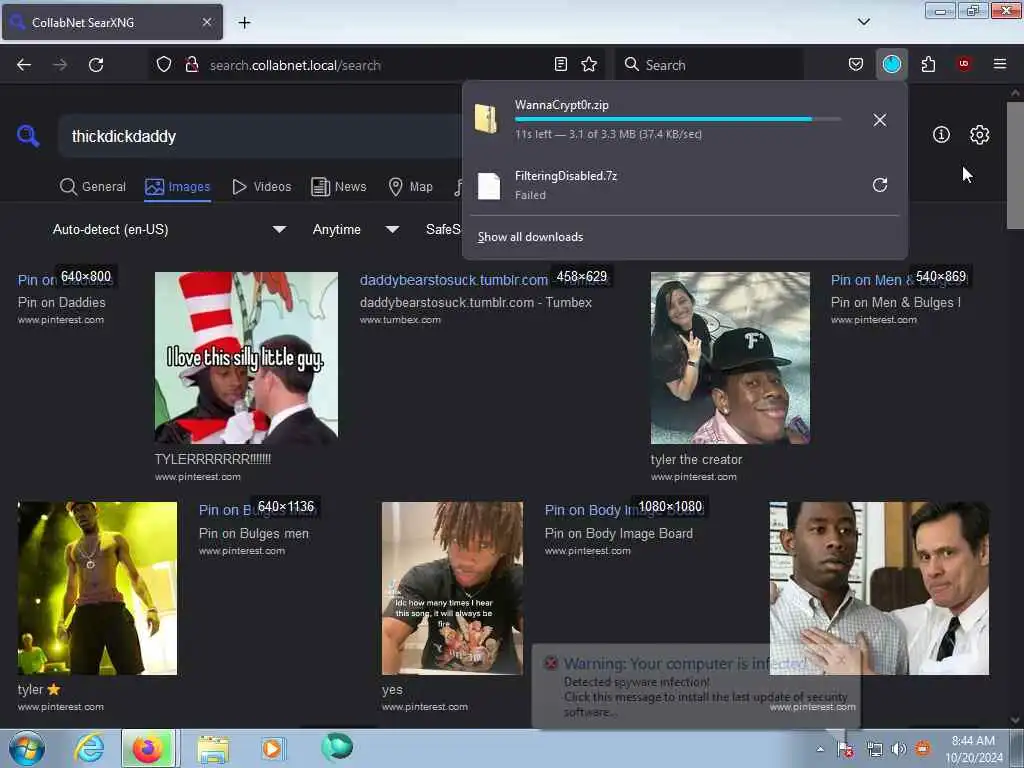
Task: Focus the thickdickdaddy search query field
Action: pyautogui.click(x=261, y=136)
